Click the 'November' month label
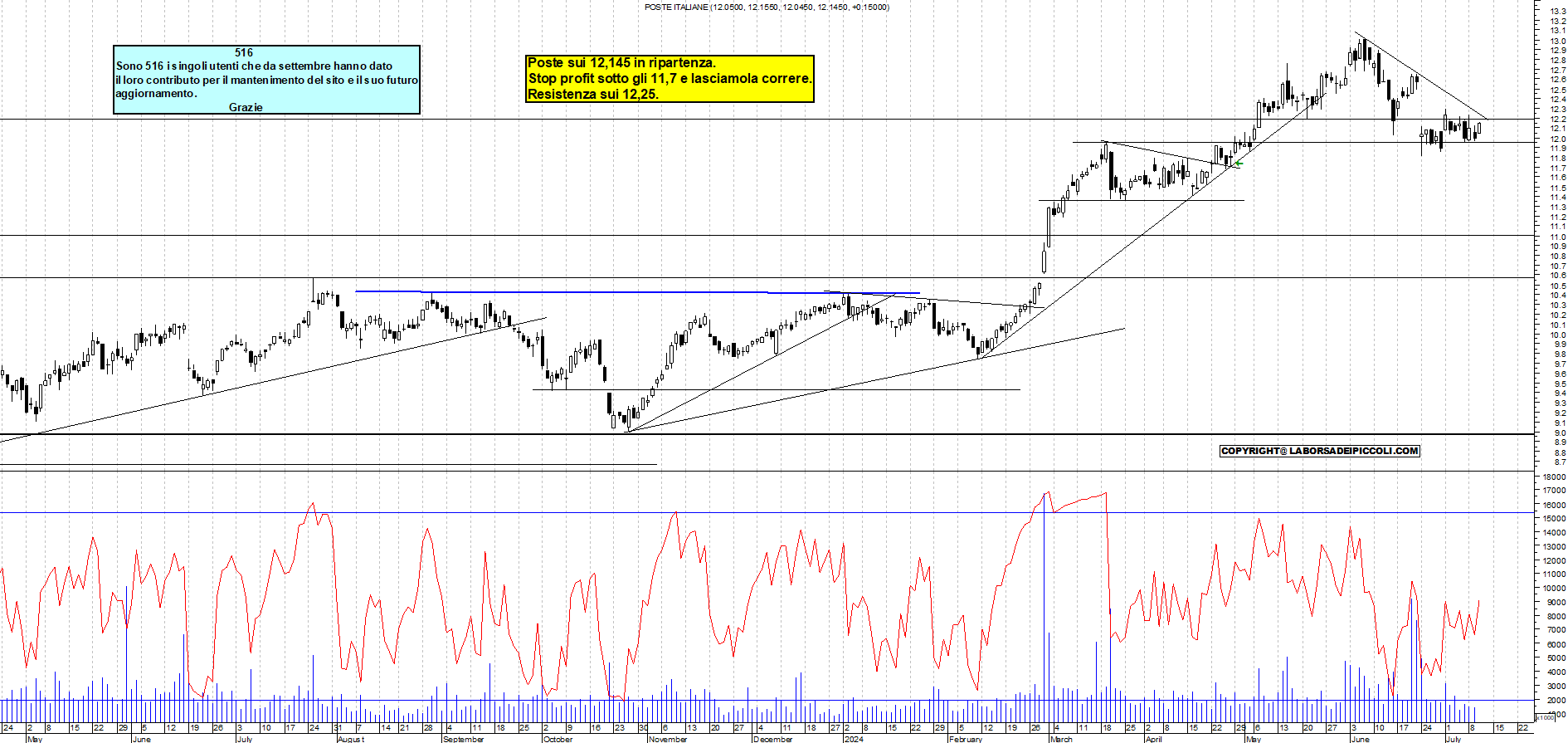This screenshot has height=743, width=1568. pos(668,739)
